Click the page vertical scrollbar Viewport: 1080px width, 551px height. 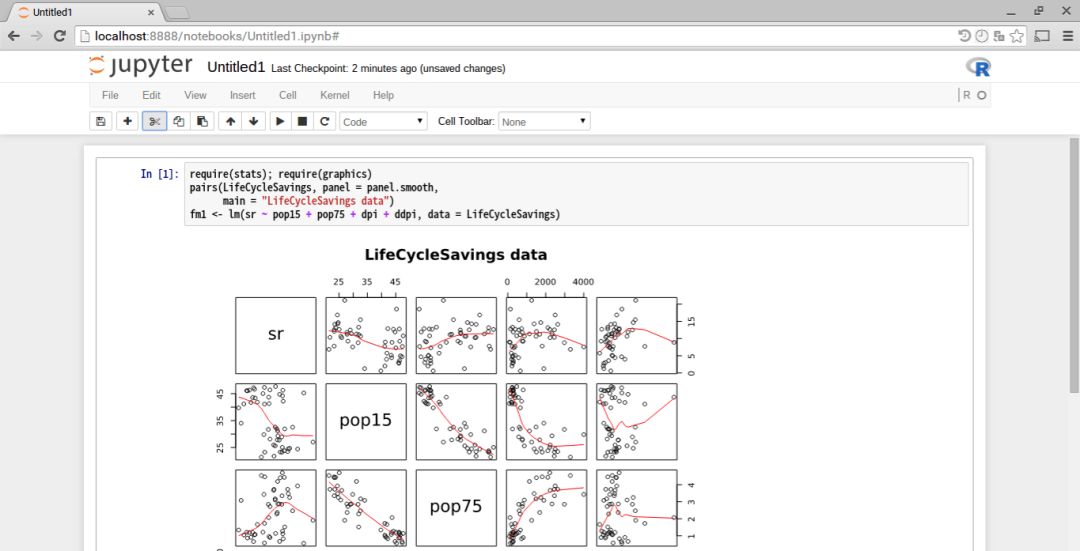pyautogui.click(x=1074, y=265)
